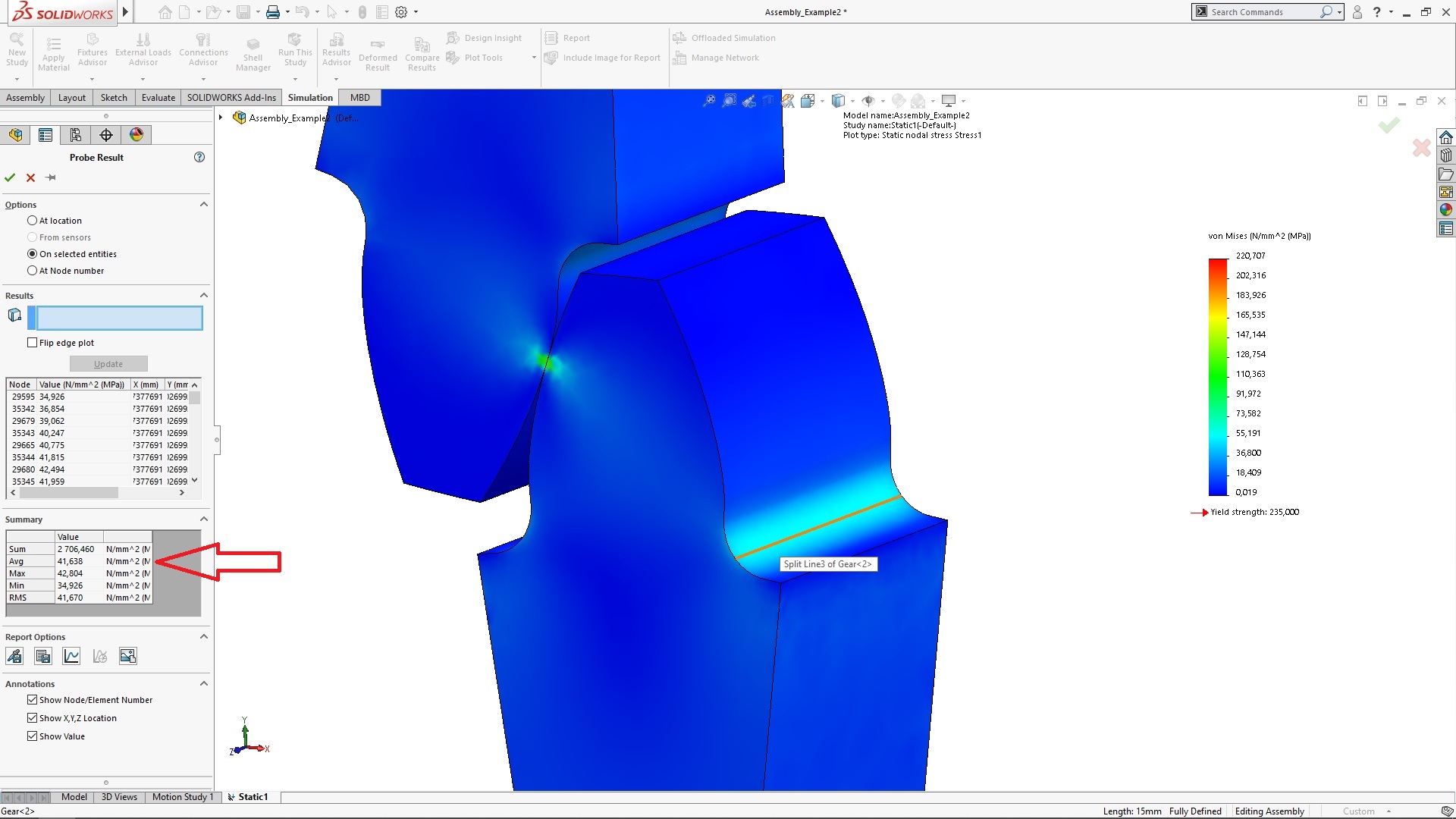Image resolution: width=1456 pixels, height=819 pixels.
Task: Open Probe Result help question mark
Action: pyautogui.click(x=199, y=157)
